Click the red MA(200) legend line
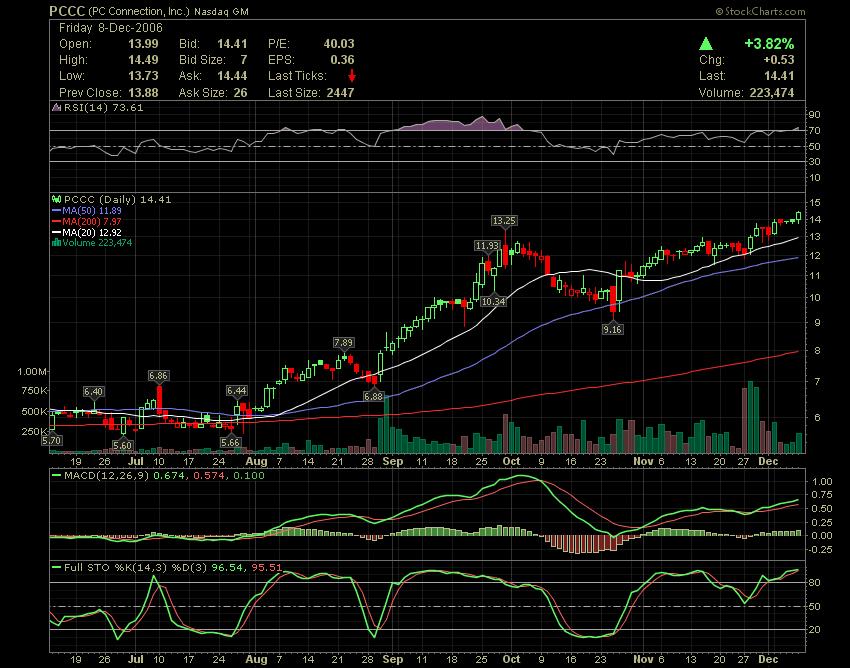 tap(56, 221)
